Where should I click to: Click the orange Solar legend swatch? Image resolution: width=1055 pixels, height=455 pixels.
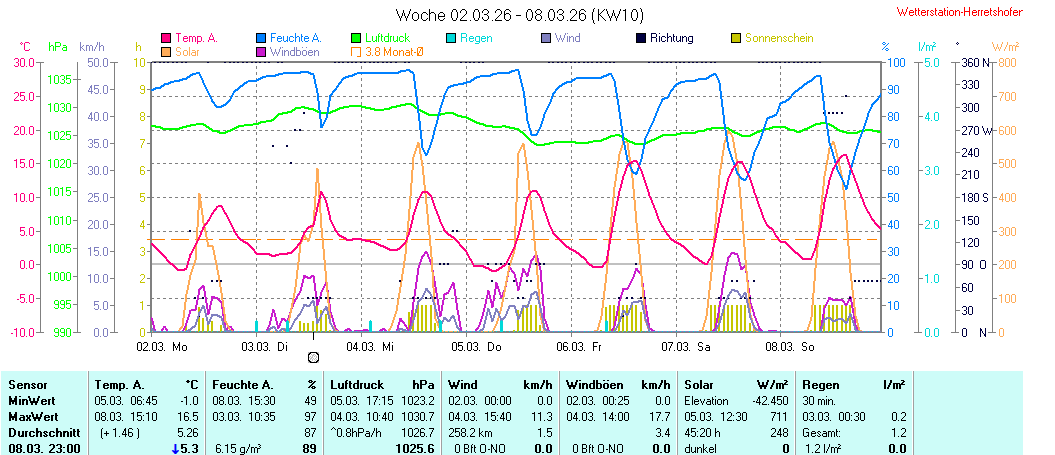[x=166, y=51]
